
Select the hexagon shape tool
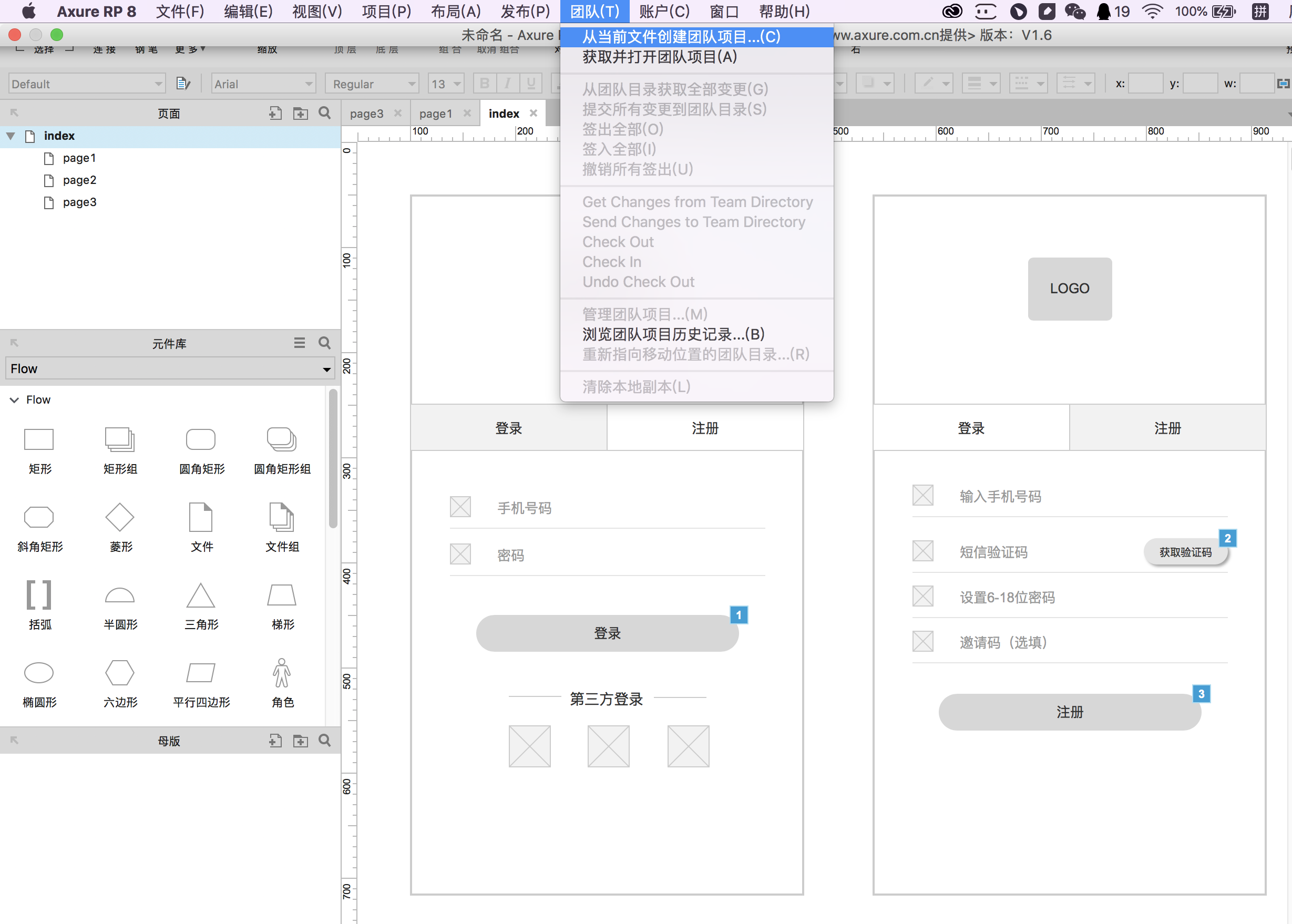coord(120,672)
